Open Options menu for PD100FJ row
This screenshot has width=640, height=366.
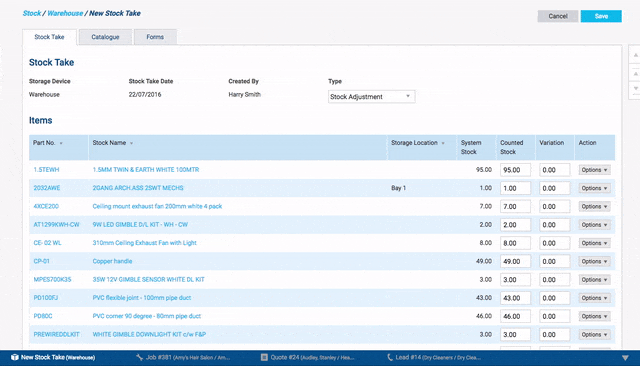594,298
